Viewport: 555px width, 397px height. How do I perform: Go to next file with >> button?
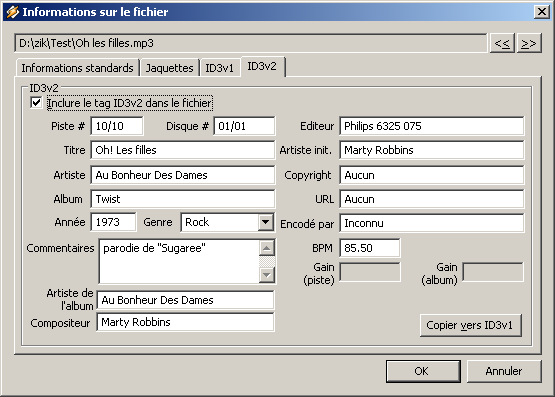[529, 43]
